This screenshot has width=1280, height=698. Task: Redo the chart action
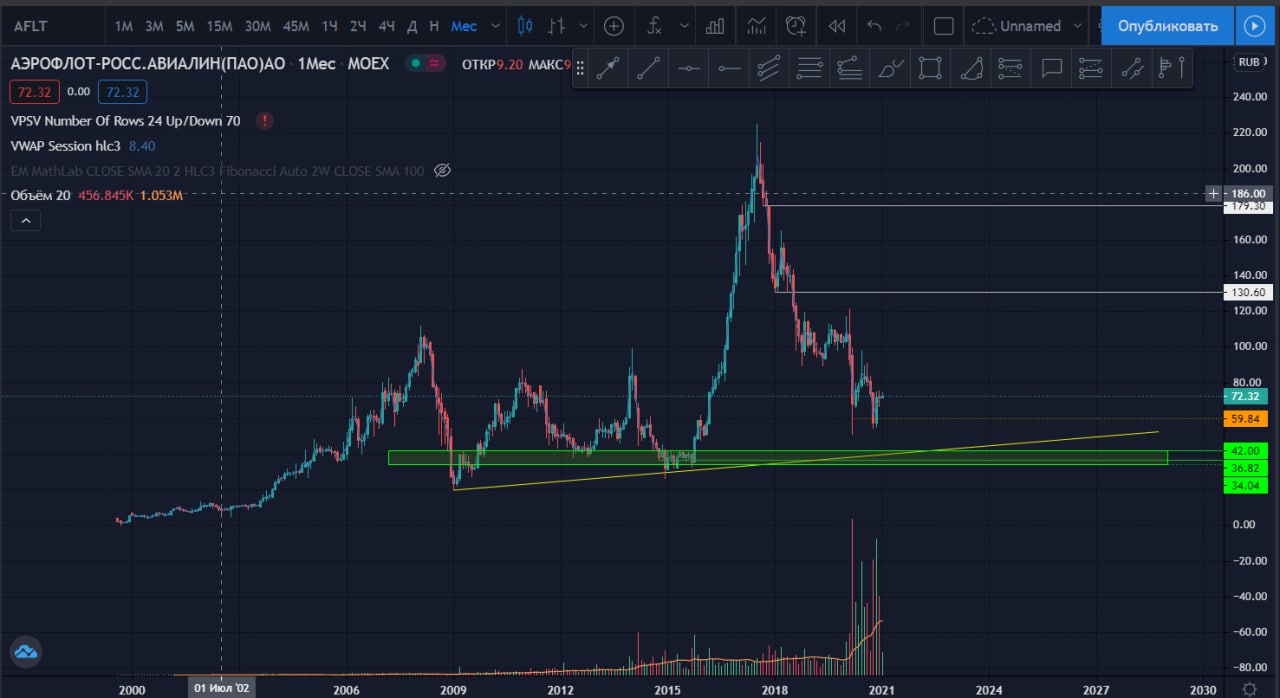[904, 26]
